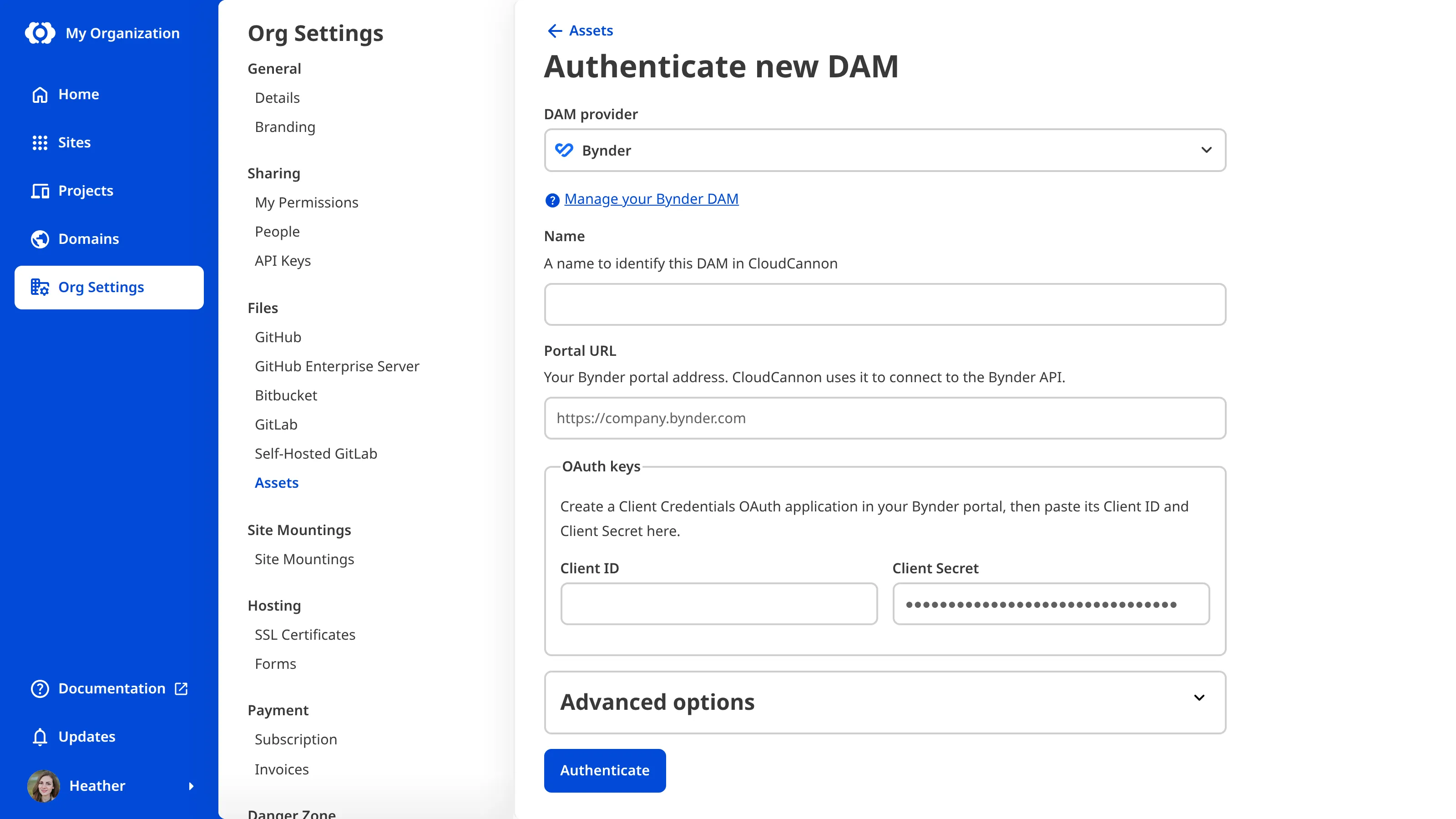Open the DAM provider dropdown
Screen dimensions: 1456x819
click(x=885, y=150)
